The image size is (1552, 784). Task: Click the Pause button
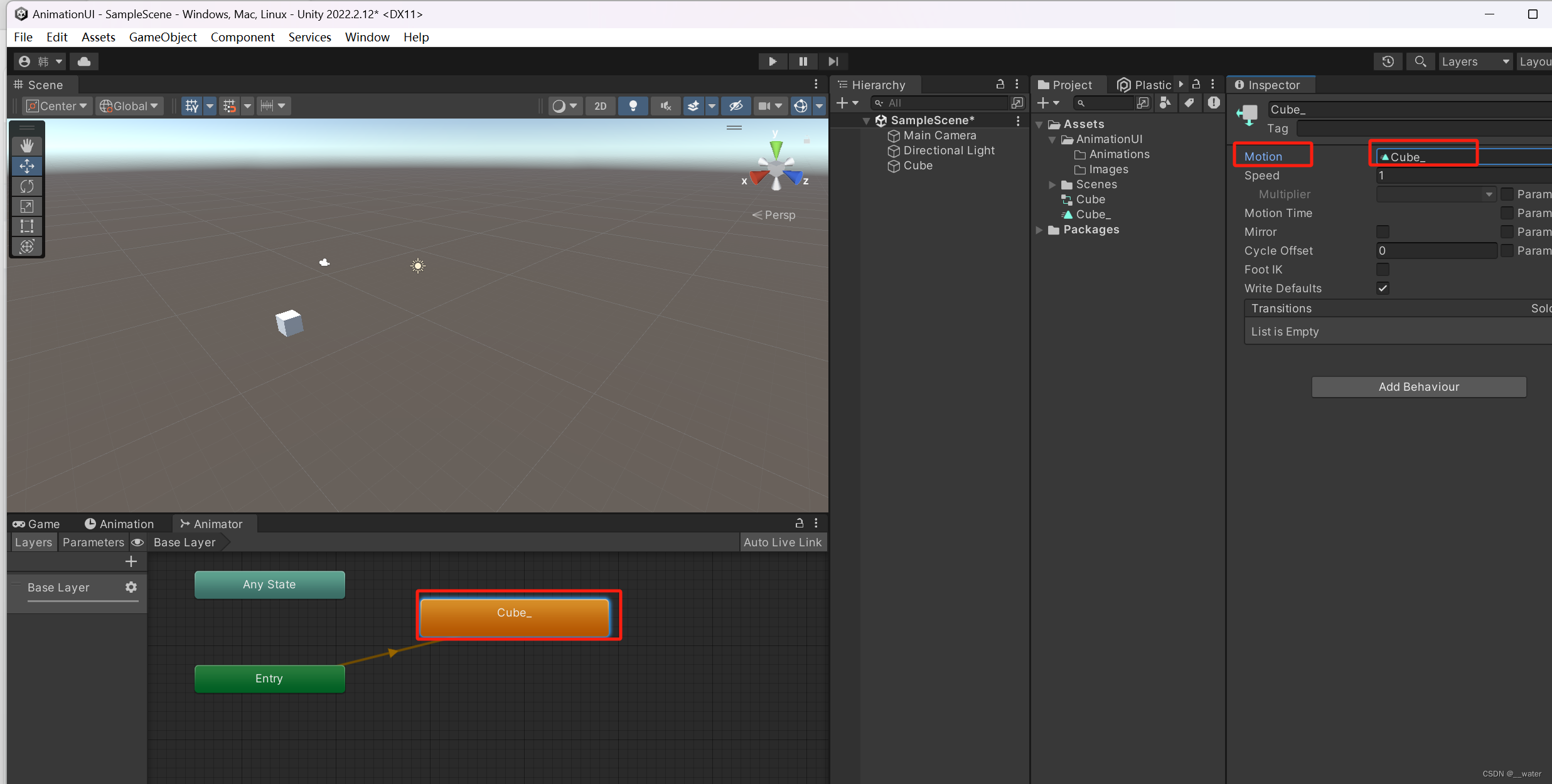[803, 61]
